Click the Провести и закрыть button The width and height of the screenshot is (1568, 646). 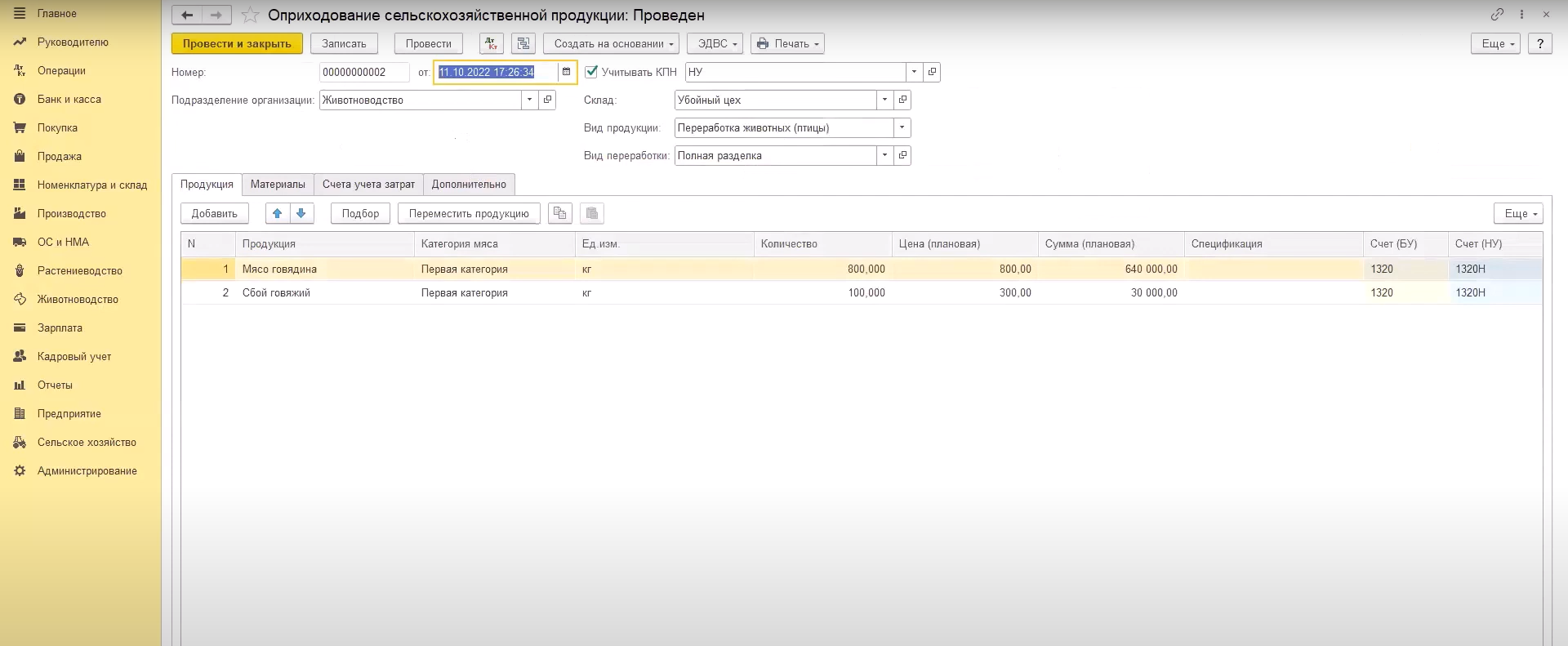[237, 44]
